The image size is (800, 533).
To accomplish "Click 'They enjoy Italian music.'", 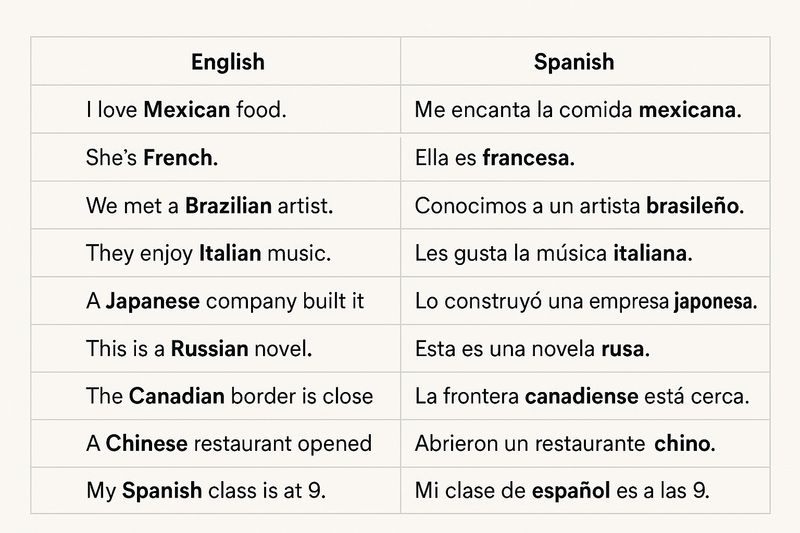I will point(208,253).
